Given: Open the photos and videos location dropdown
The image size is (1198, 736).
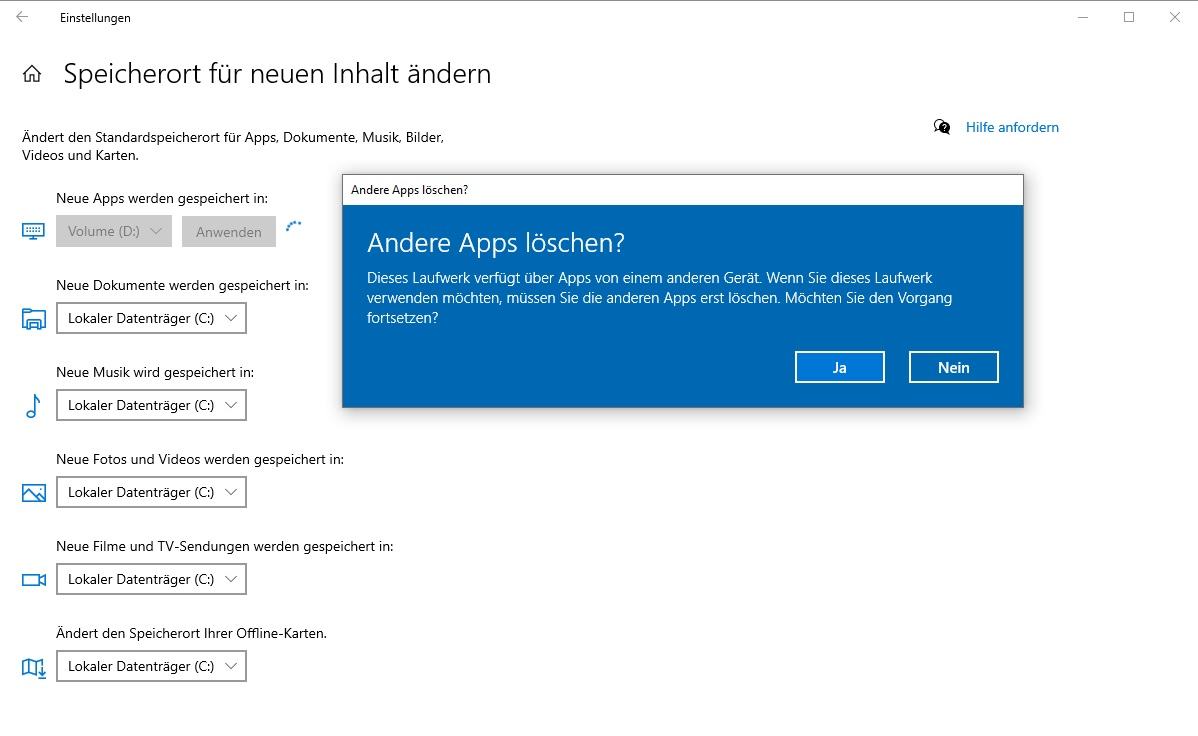Looking at the screenshot, I should (151, 492).
